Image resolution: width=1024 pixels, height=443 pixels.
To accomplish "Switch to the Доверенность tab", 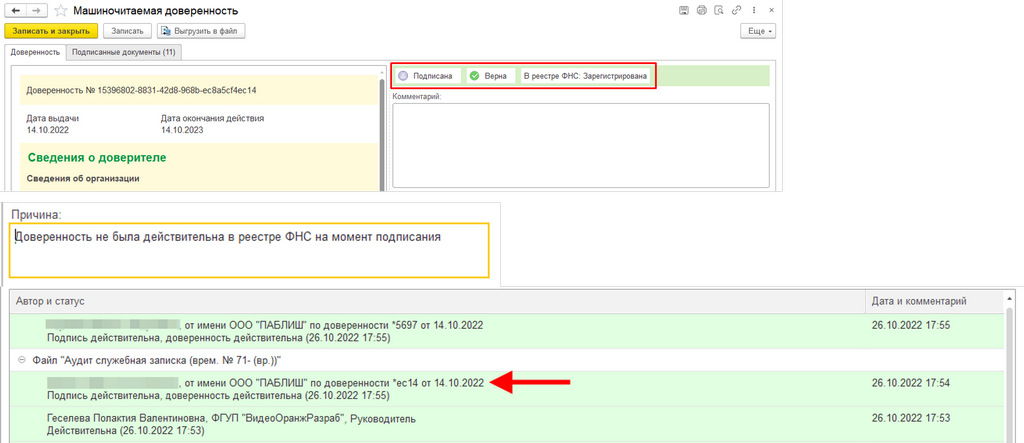I will tap(35, 52).
